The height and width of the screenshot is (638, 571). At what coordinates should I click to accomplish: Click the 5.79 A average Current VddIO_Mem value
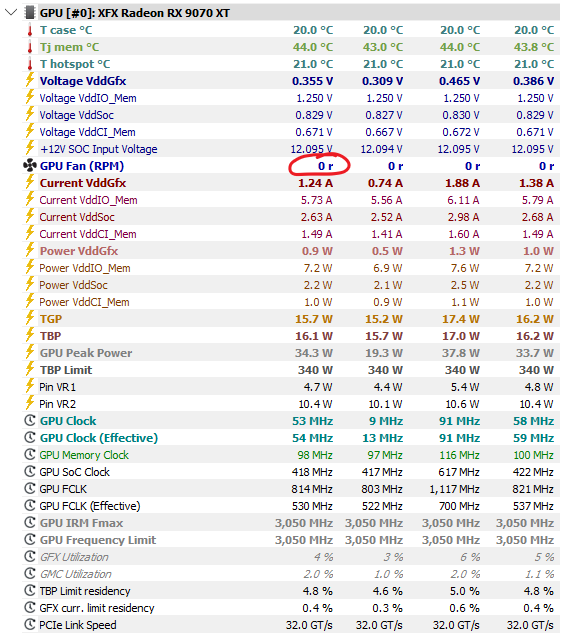pyautogui.click(x=537, y=200)
